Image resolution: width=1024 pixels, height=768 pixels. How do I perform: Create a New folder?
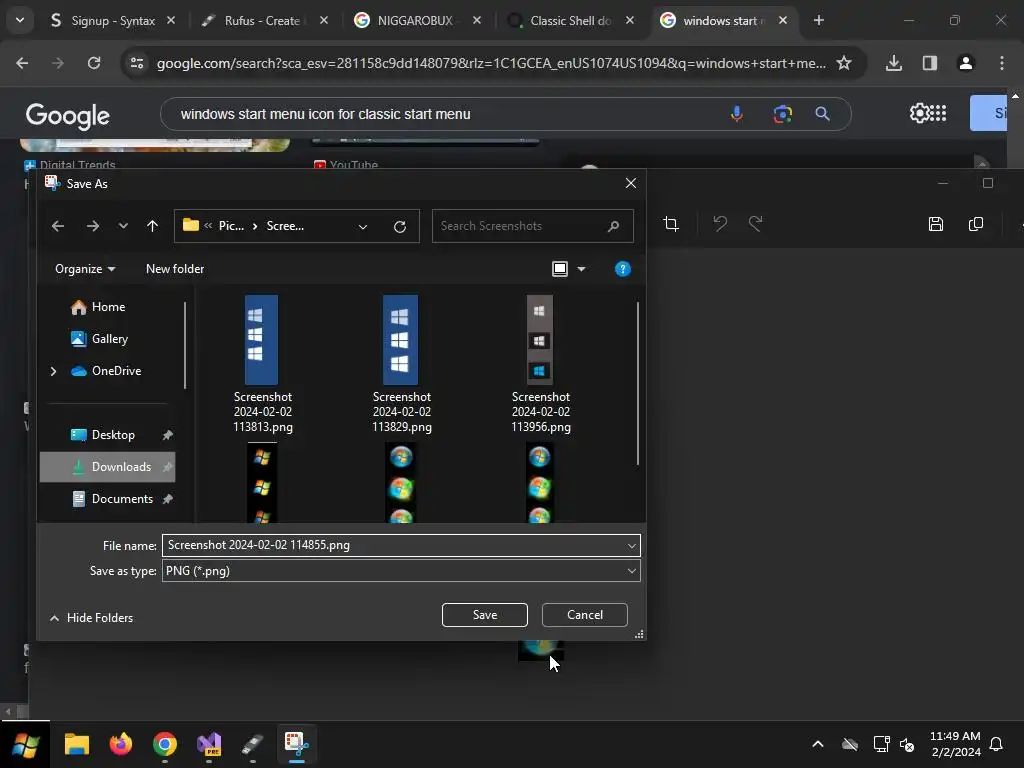pos(175,269)
